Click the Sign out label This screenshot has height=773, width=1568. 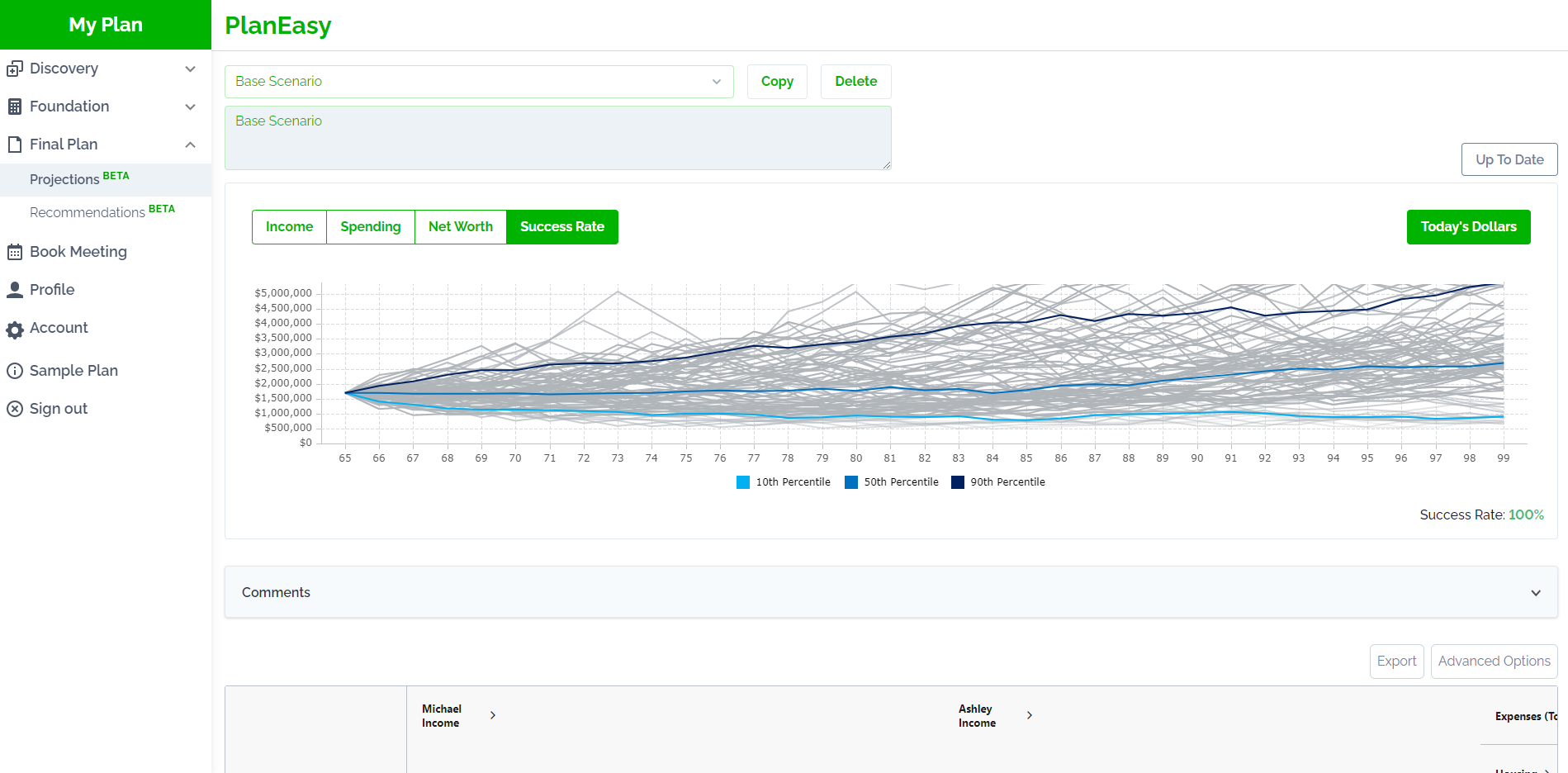click(x=59, y=409)
